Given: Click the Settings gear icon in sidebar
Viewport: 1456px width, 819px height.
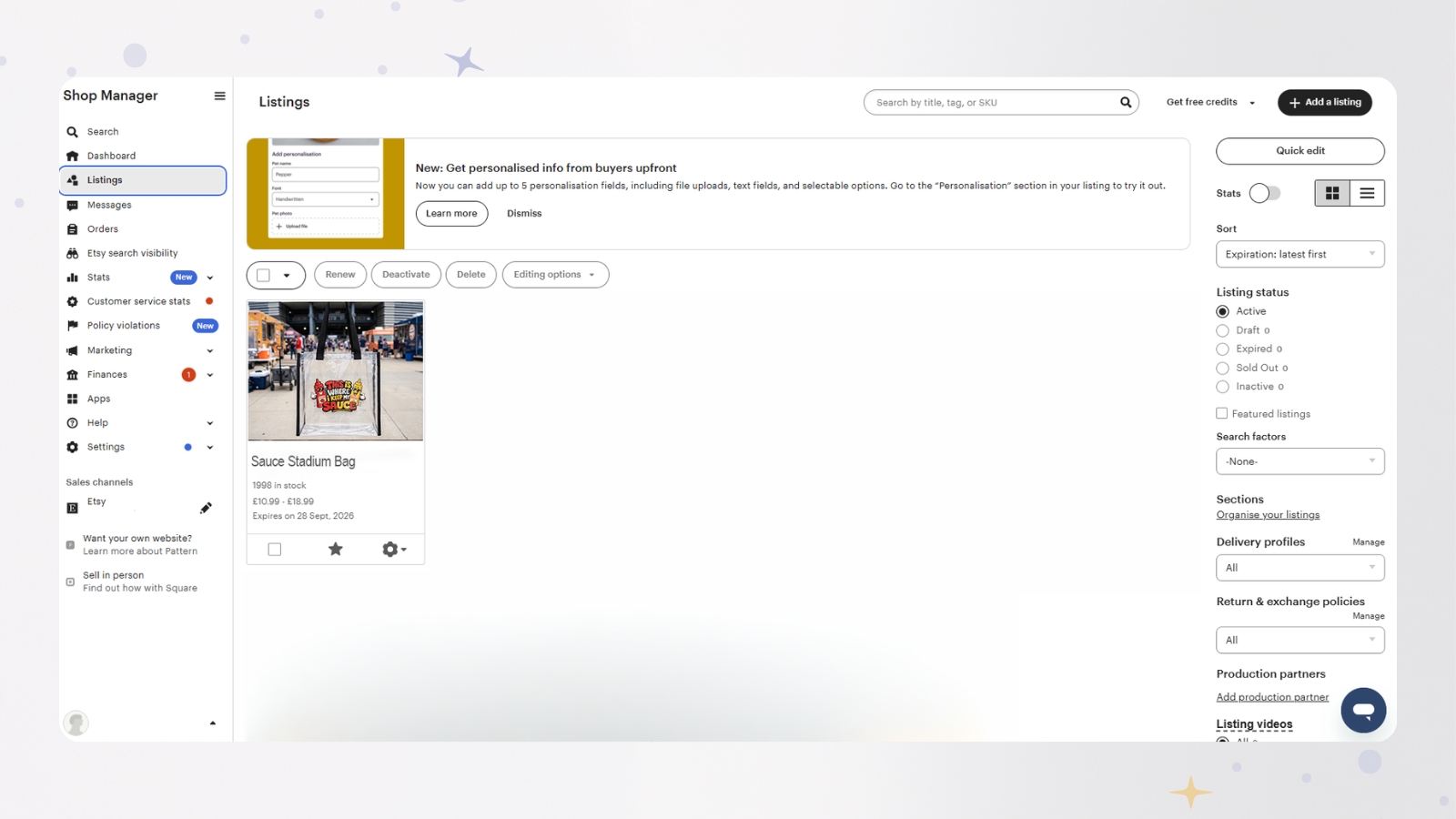Looking at the screenshot, I should click(x=72, y=447).
